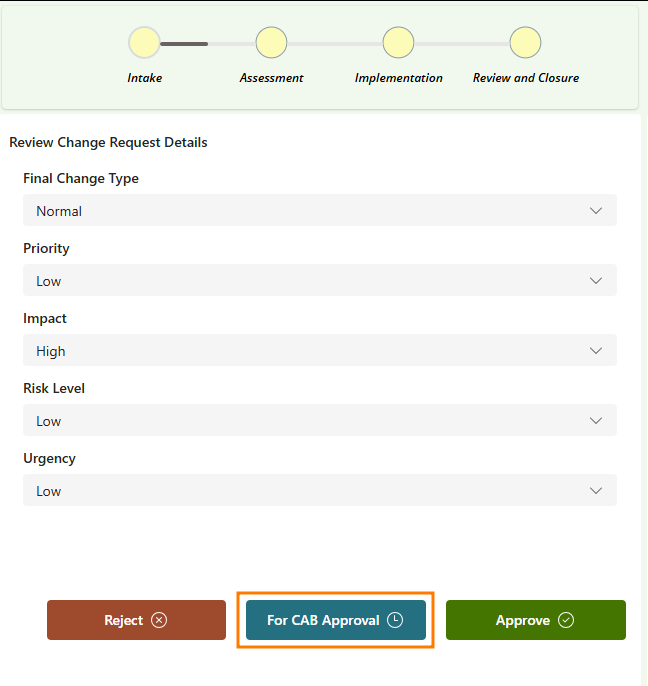Click the Review and Closure stage circle

(x=525, y=43)
